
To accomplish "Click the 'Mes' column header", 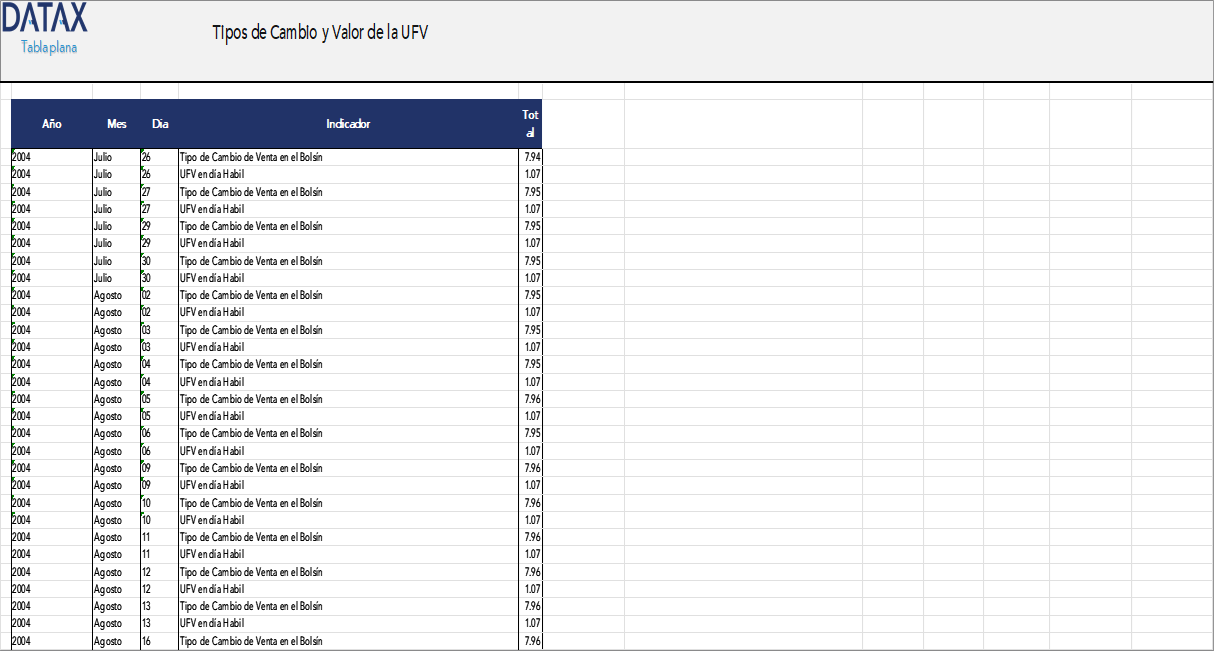I will pos(117,124).
